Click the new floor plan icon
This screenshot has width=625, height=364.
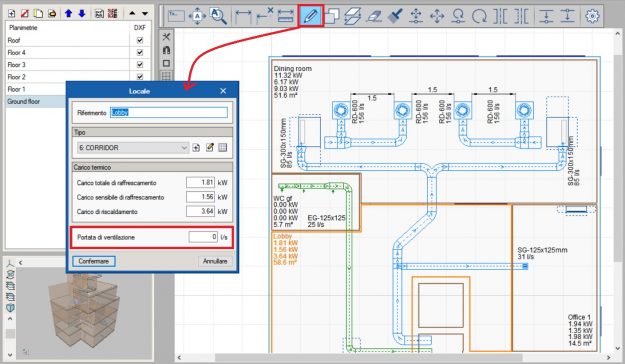[x=12, y=14]
